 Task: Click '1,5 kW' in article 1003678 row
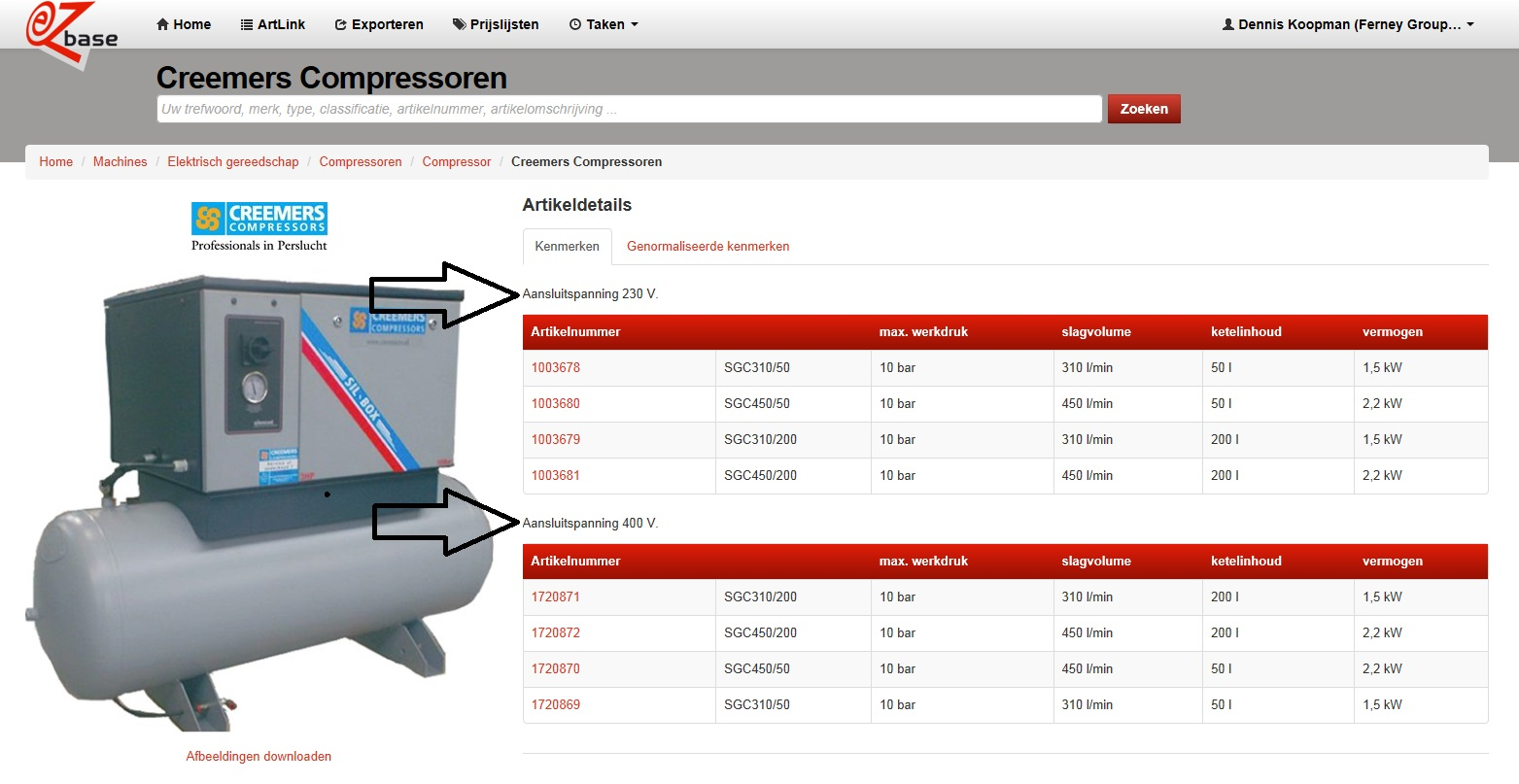1382,367
